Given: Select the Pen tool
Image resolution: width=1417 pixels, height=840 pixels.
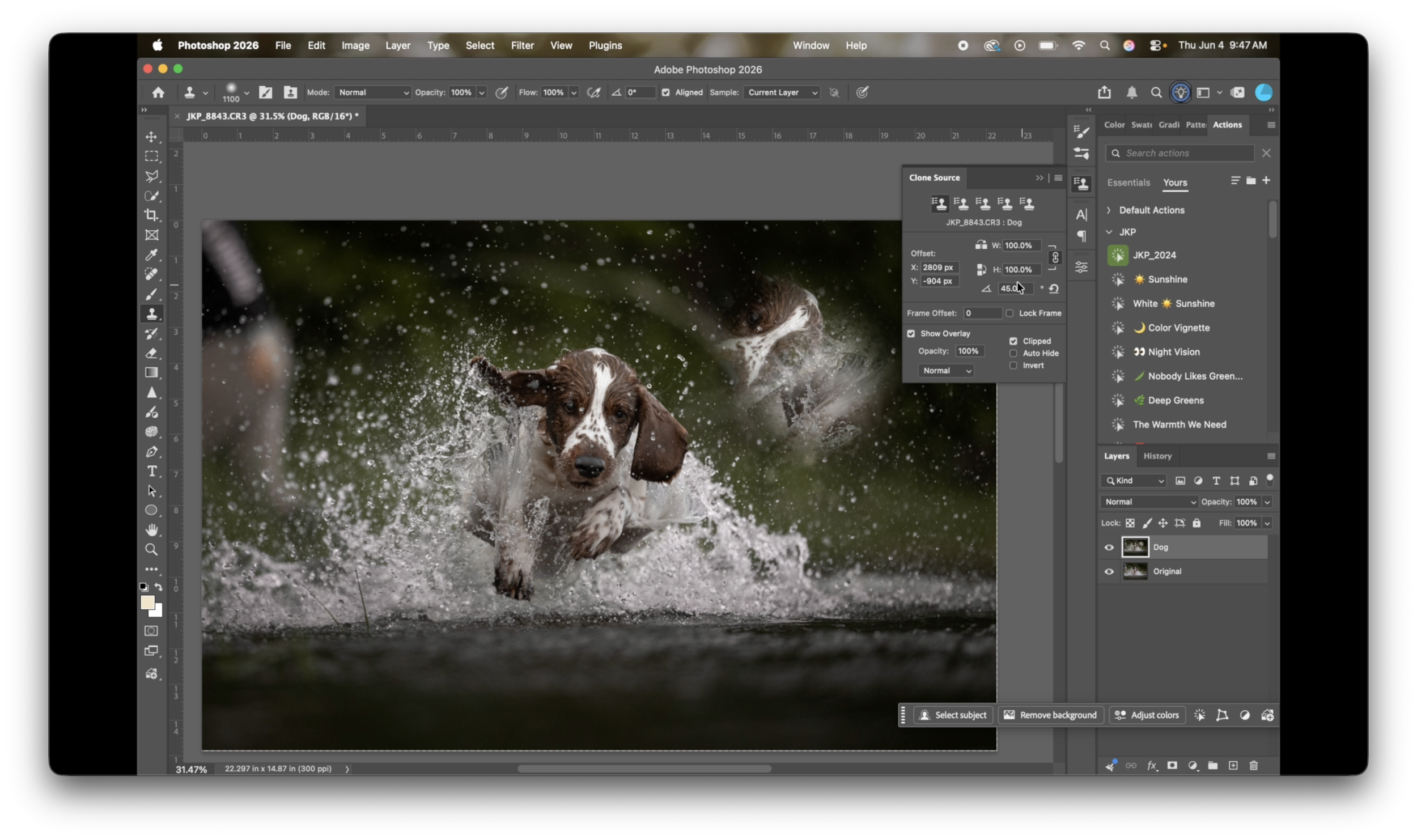Looking at the screenshot, I should tap(151, 452).
